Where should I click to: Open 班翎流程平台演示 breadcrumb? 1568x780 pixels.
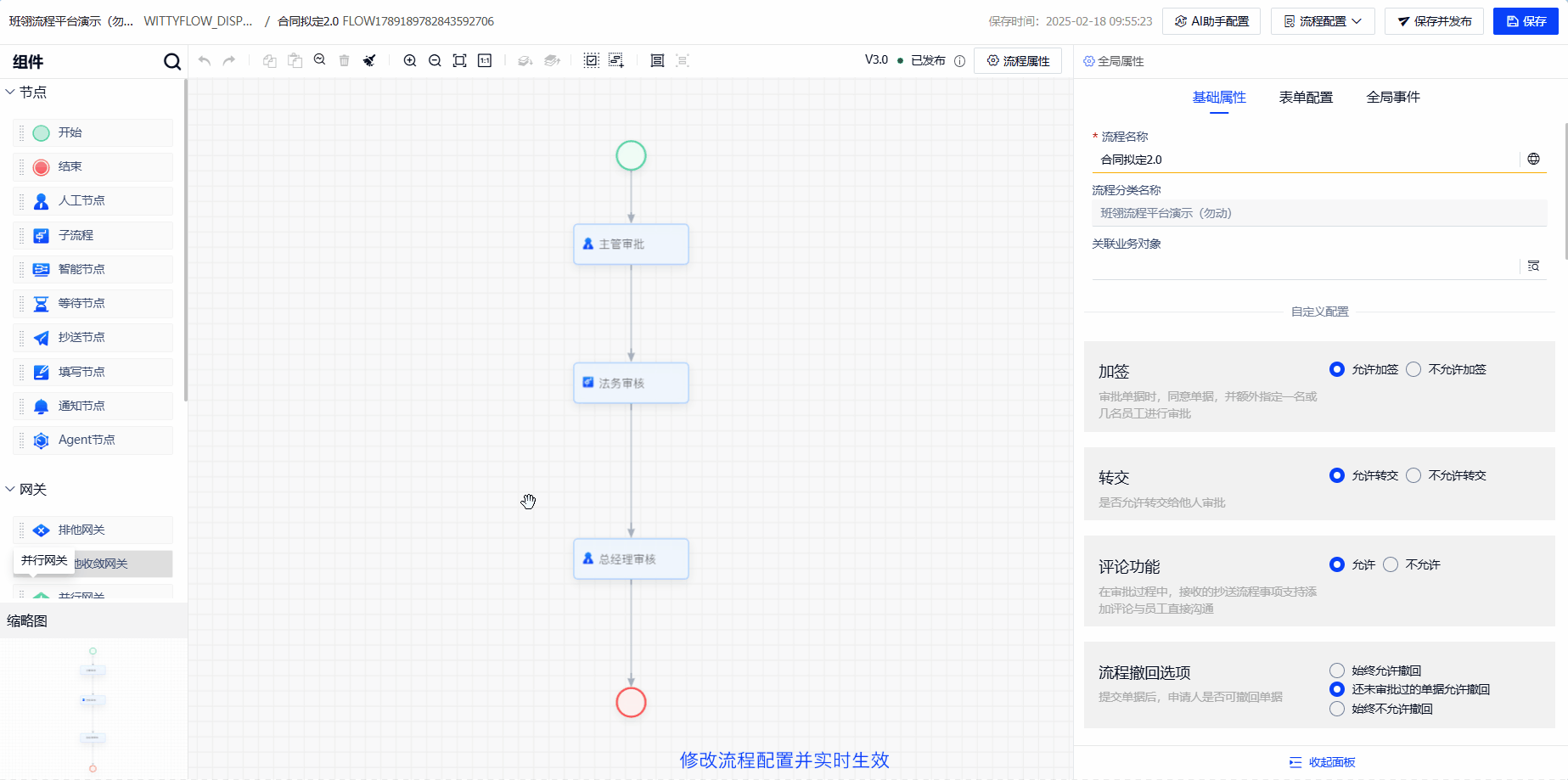click(x=71, y=21)
